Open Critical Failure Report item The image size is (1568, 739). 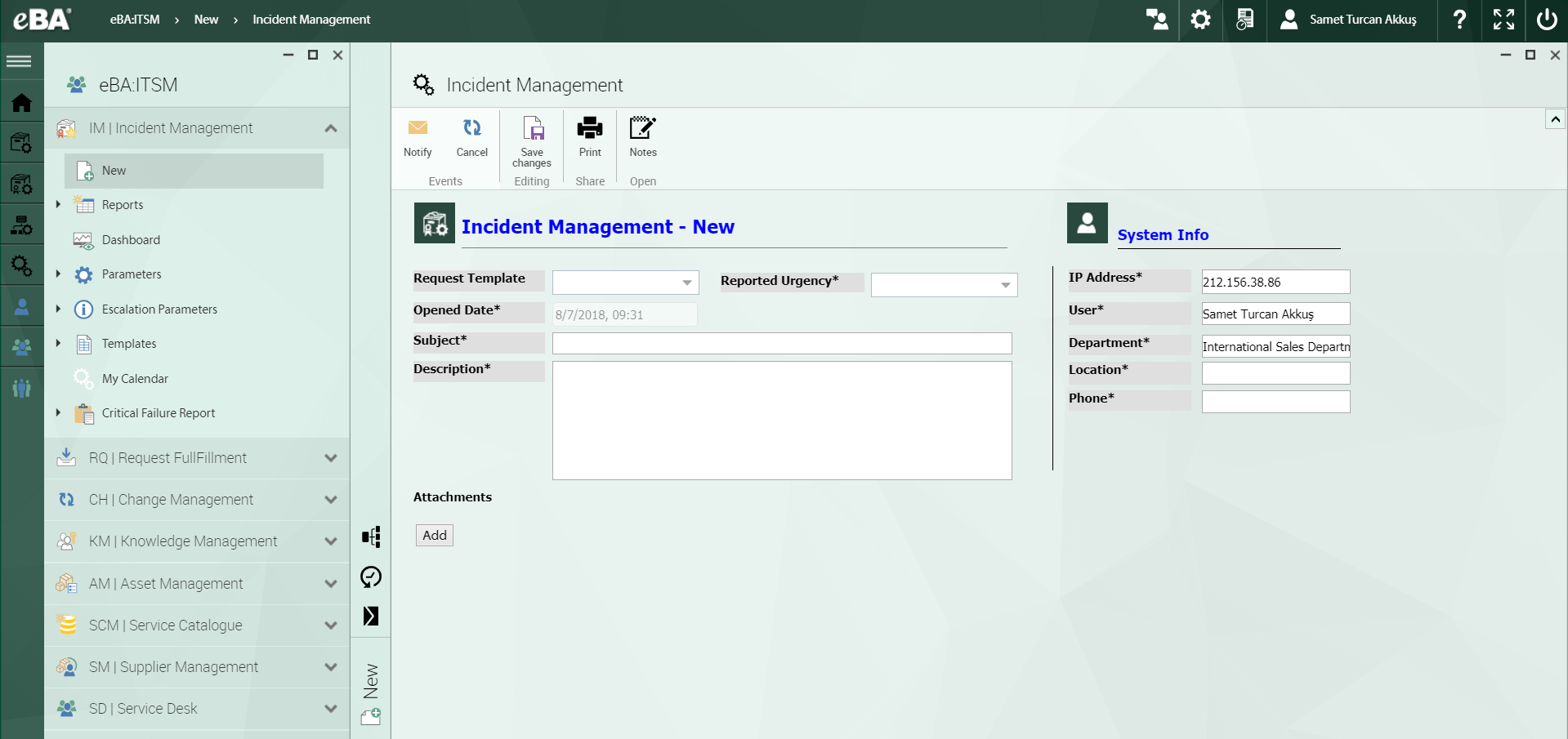159,413
